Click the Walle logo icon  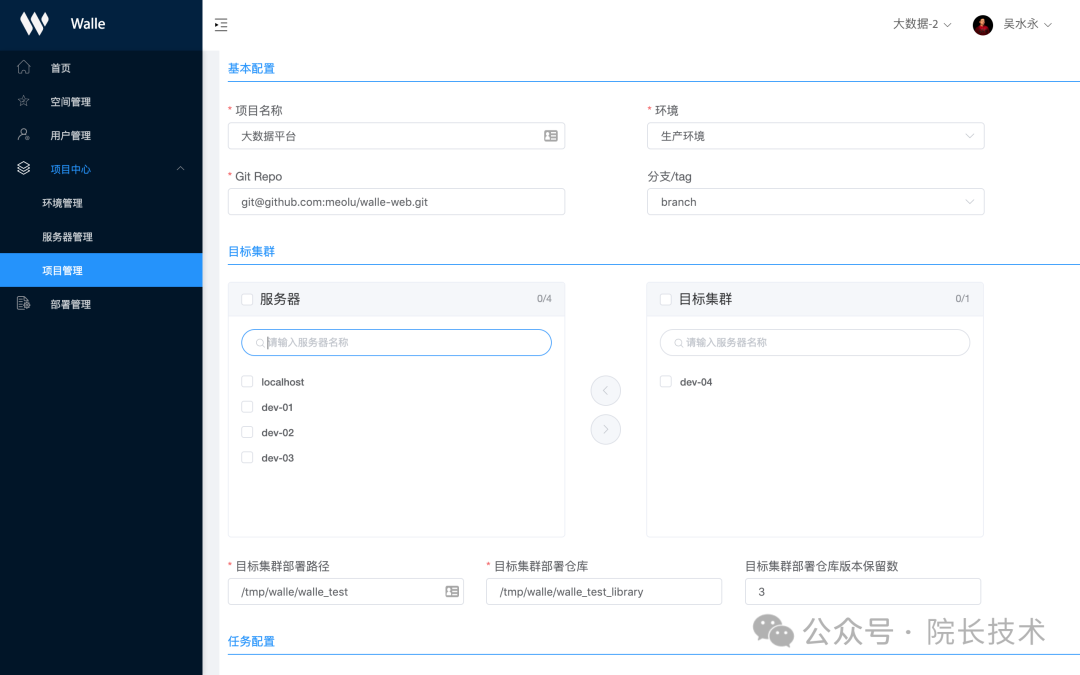[34, 23]
